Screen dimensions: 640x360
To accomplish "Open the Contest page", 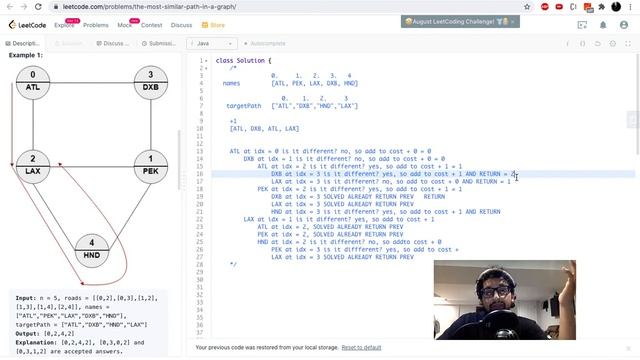I will (151, 25).
